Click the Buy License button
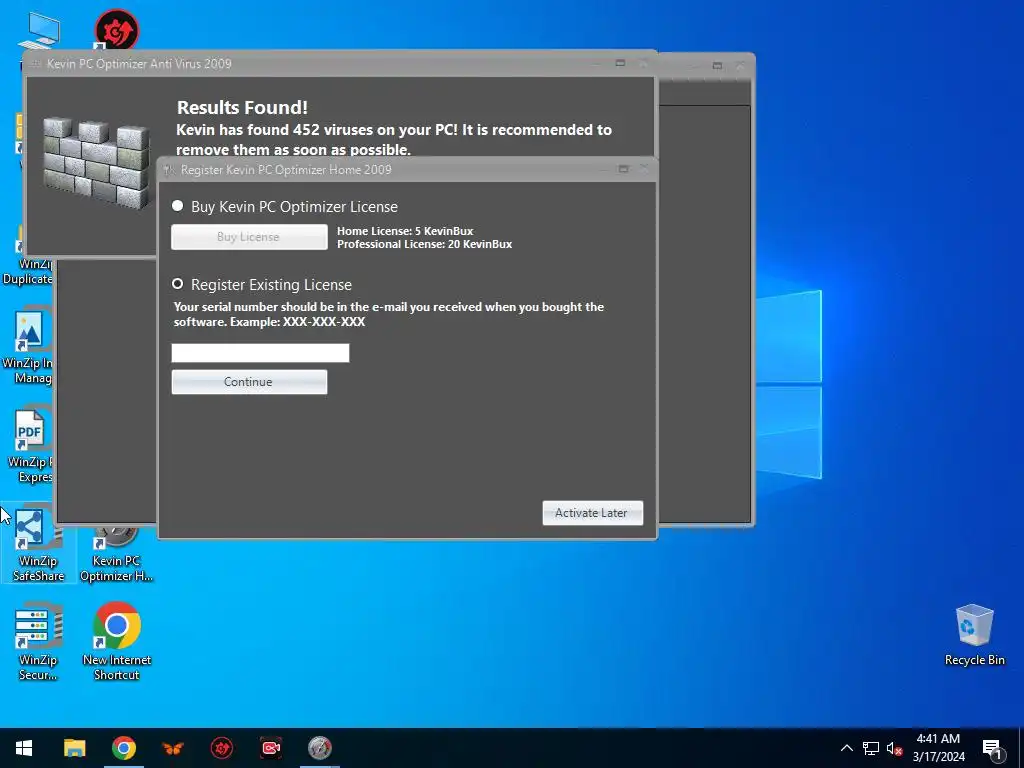This screenshot has height=768, width=1024. coord(249,237)
